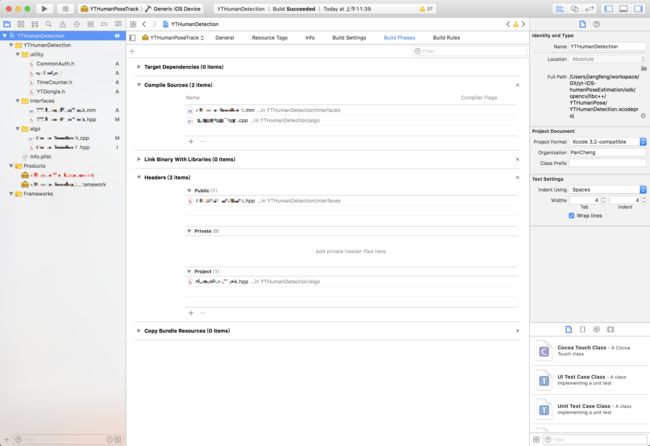Image resolution: width=650 pixels, height=446 pixels.
Task: Show the Code Snippet library
Action: coord(582,329)
